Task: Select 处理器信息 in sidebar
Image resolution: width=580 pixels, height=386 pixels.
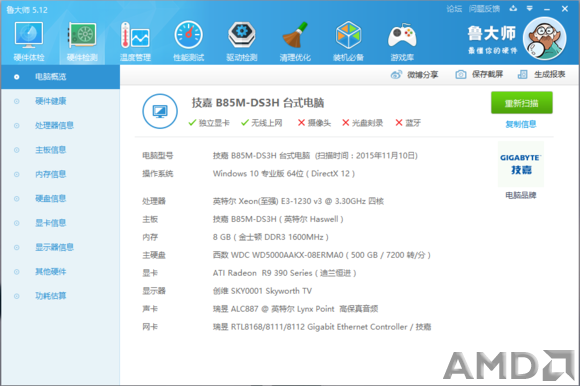Action: point(54,125)
